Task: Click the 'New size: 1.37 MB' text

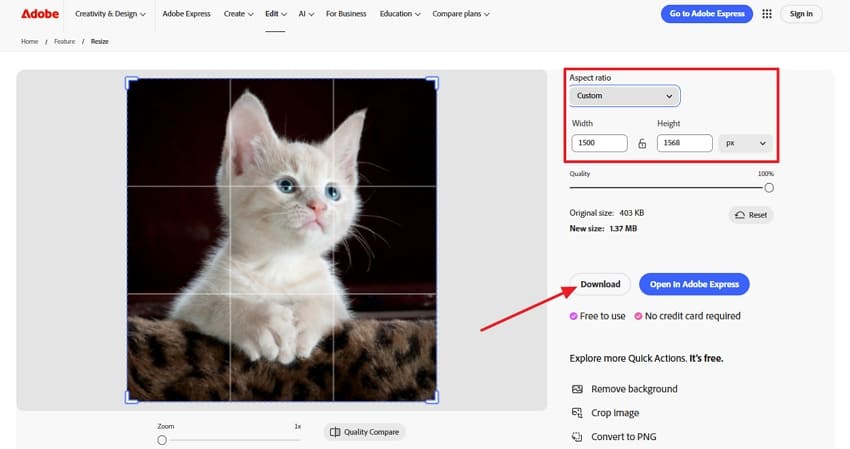Action: click(x=603, y=228)
